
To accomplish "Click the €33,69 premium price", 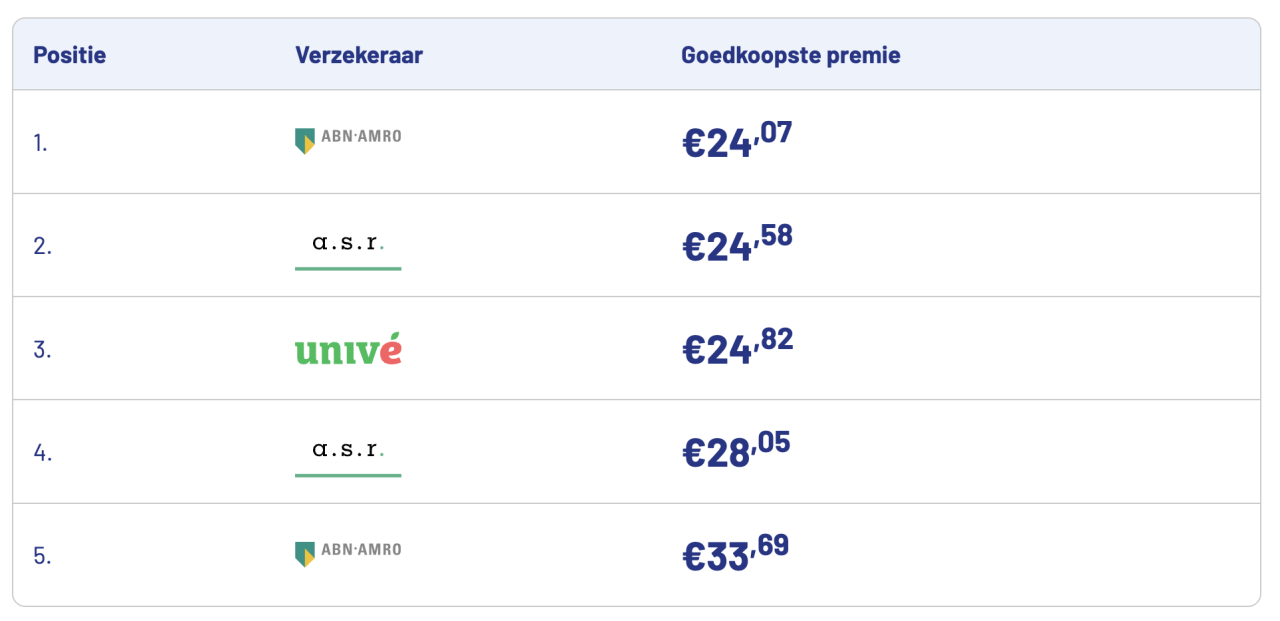I will [735, 553].
